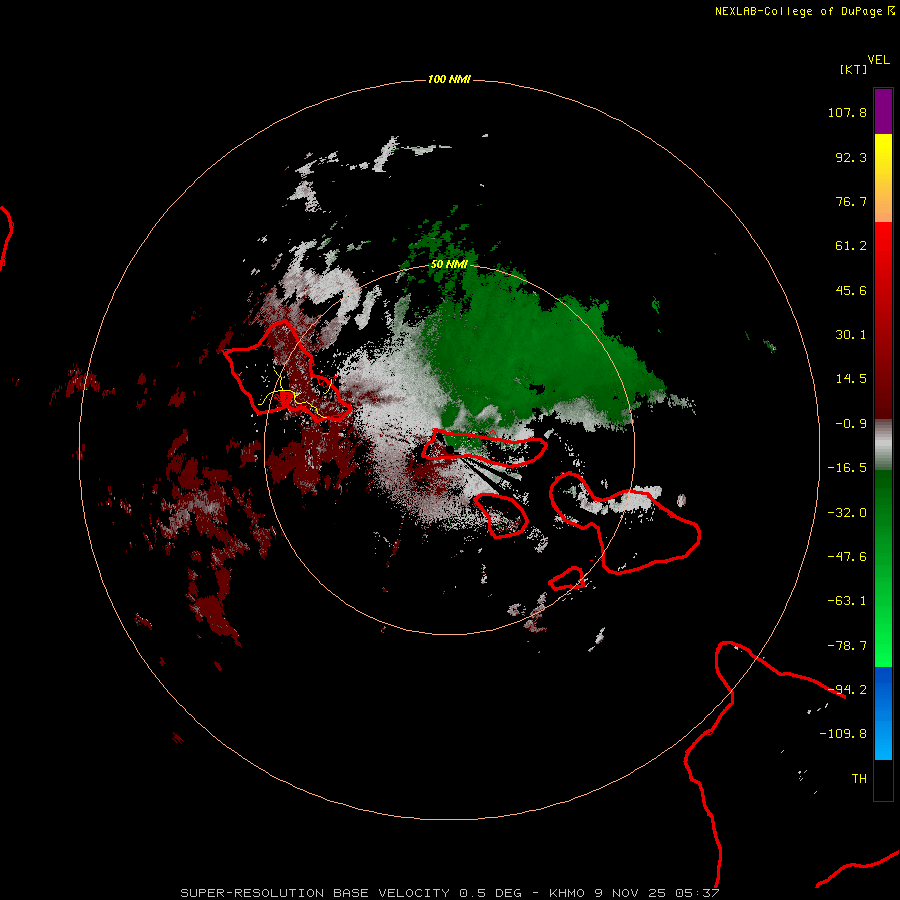Click the 76.7 legend value

[x=851, y=201]
